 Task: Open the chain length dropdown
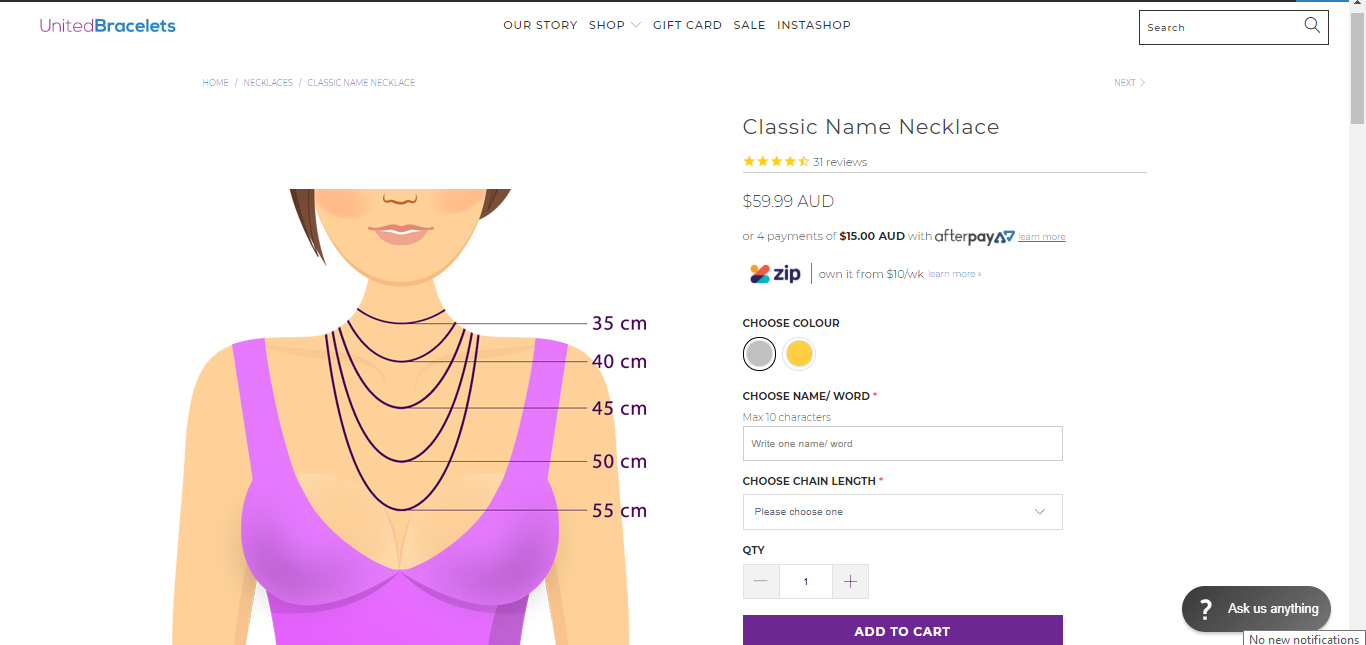[x=902, y=512]
